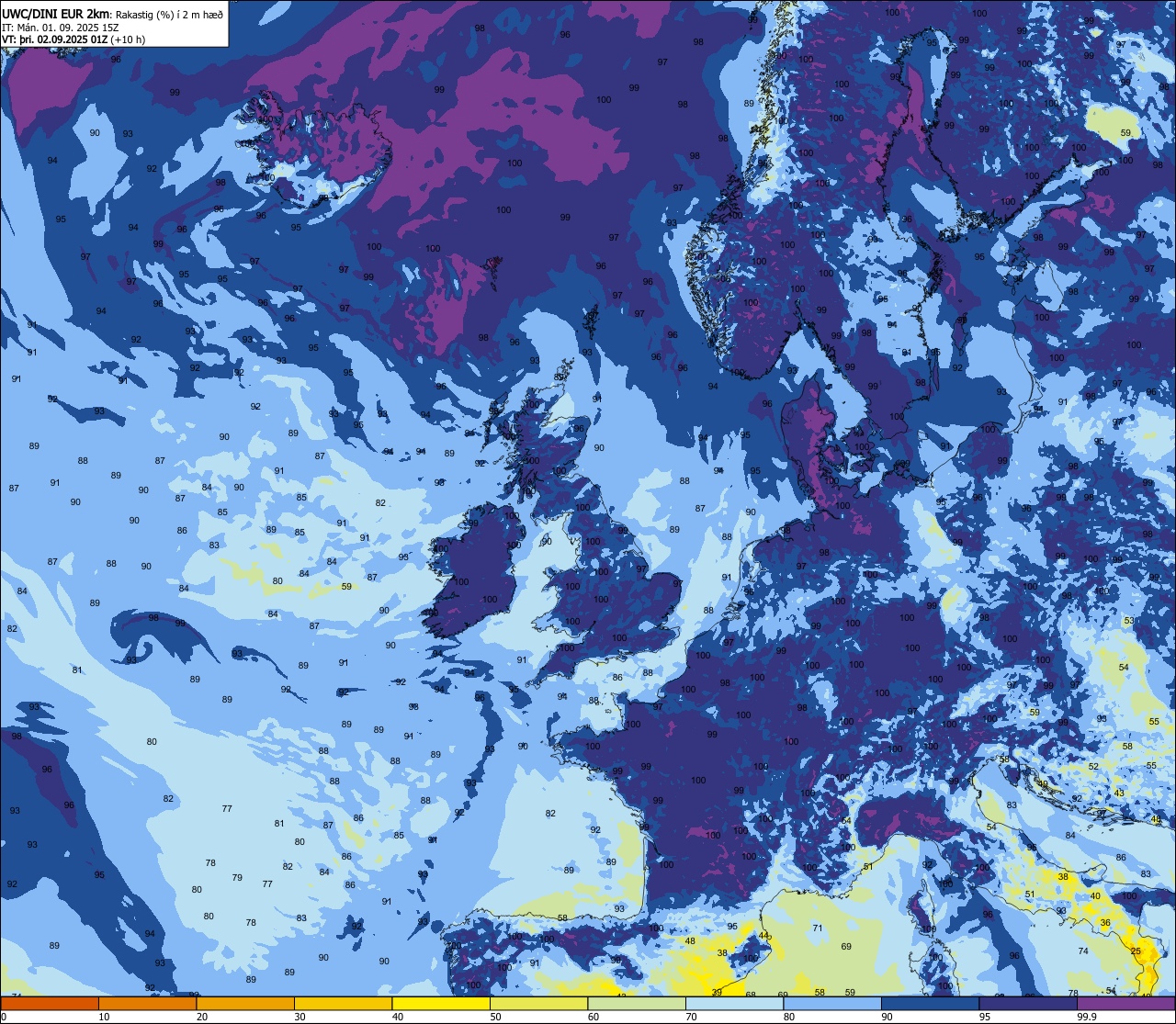Image resolution: width=1176 pixels, height=1024 pixels.
Task: Pick the bright yellow 40–50 legend swatch
Action: coord(441,1003)
